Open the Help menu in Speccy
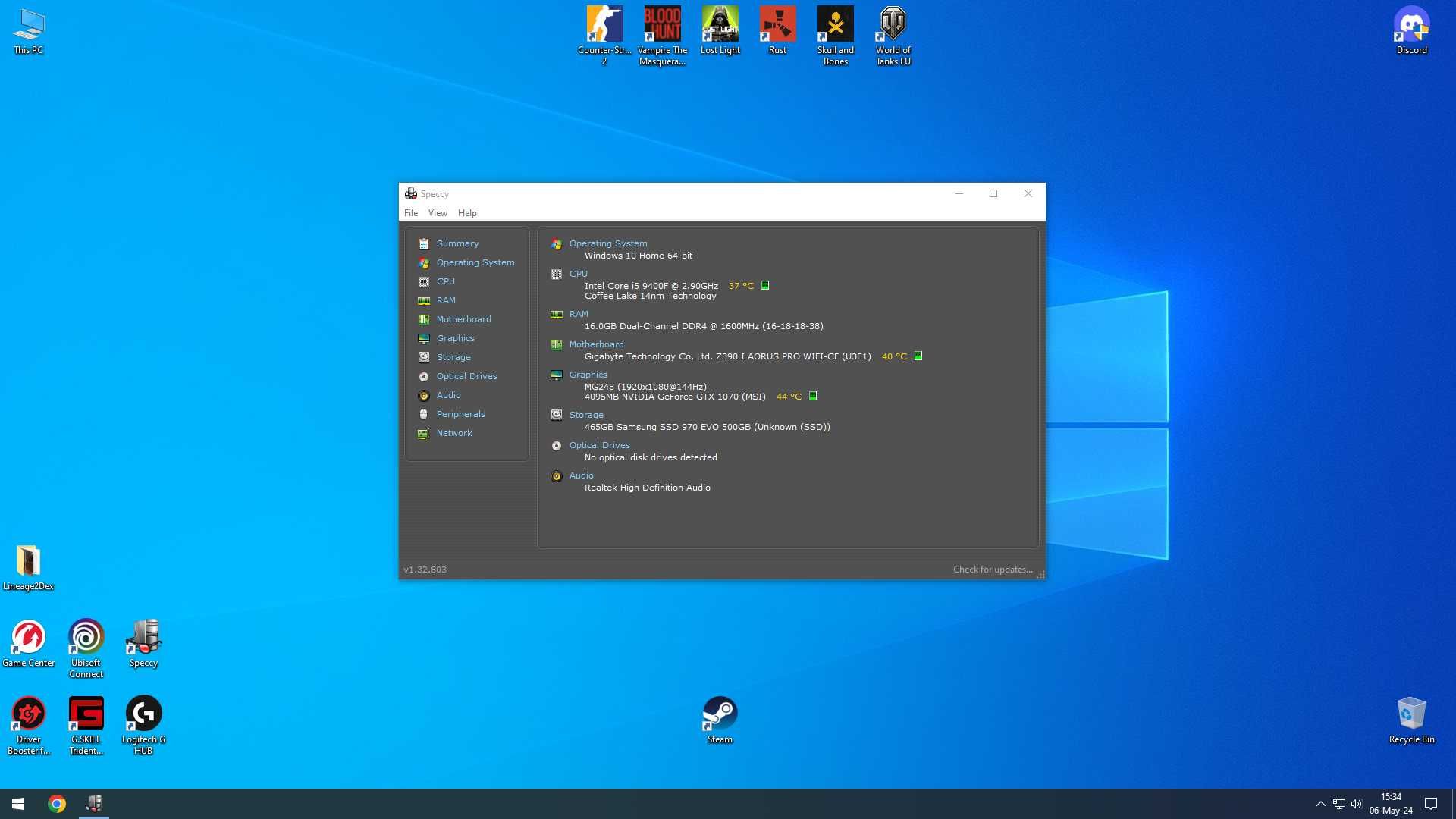The height and width of the screenshot is (819, 1456). (467, 213)
